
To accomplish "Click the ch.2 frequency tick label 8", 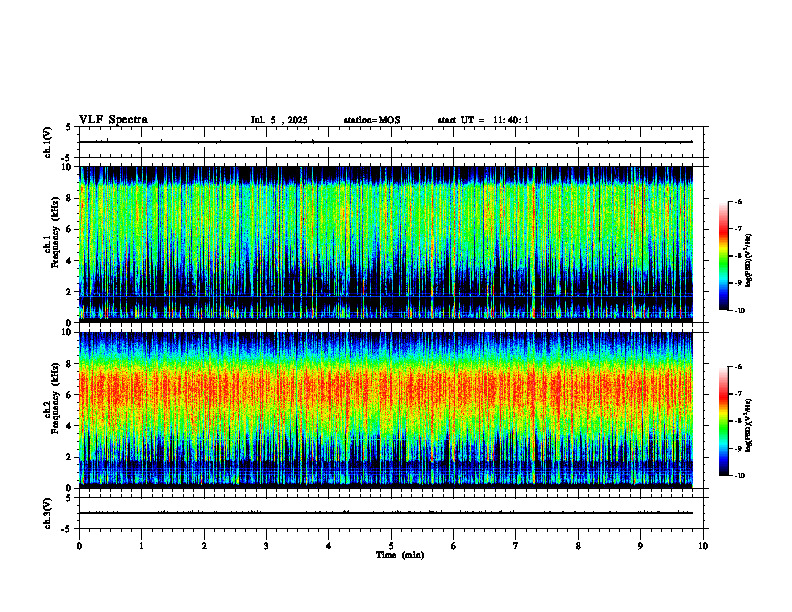I will coord(70,364).
